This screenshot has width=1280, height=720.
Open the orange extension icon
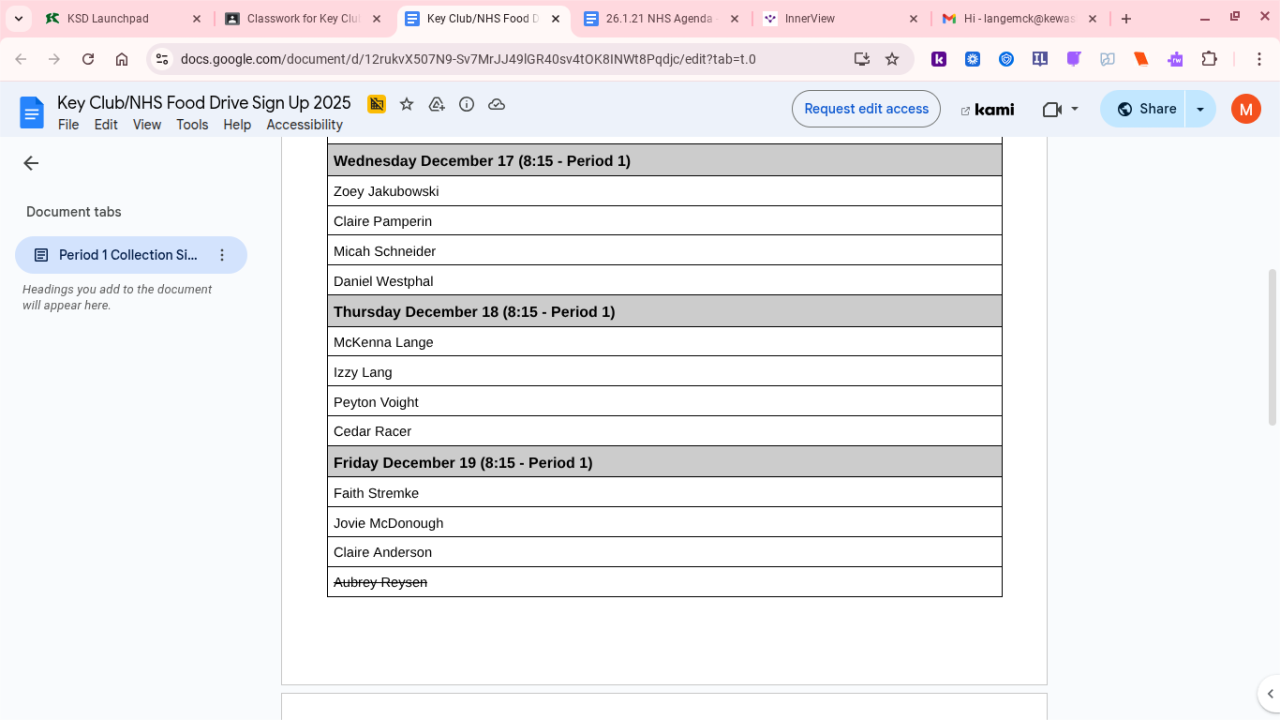tap(1141, 59)
